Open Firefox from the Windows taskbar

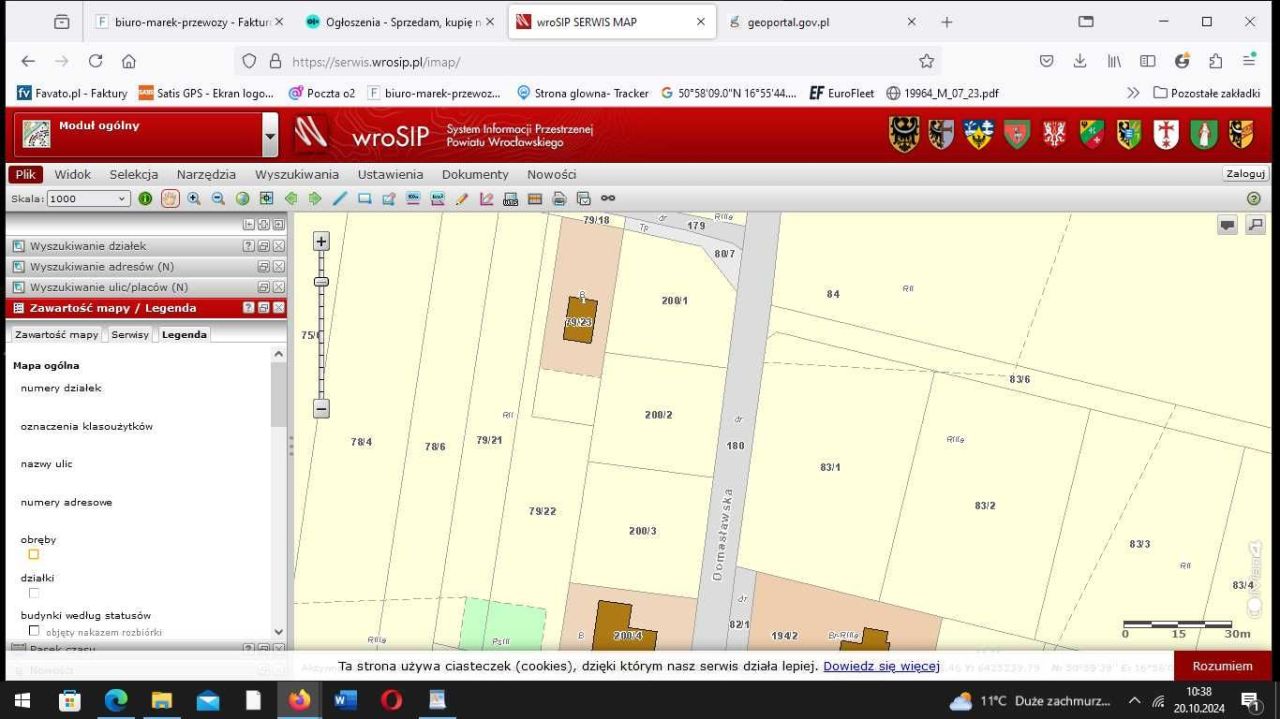299,700
